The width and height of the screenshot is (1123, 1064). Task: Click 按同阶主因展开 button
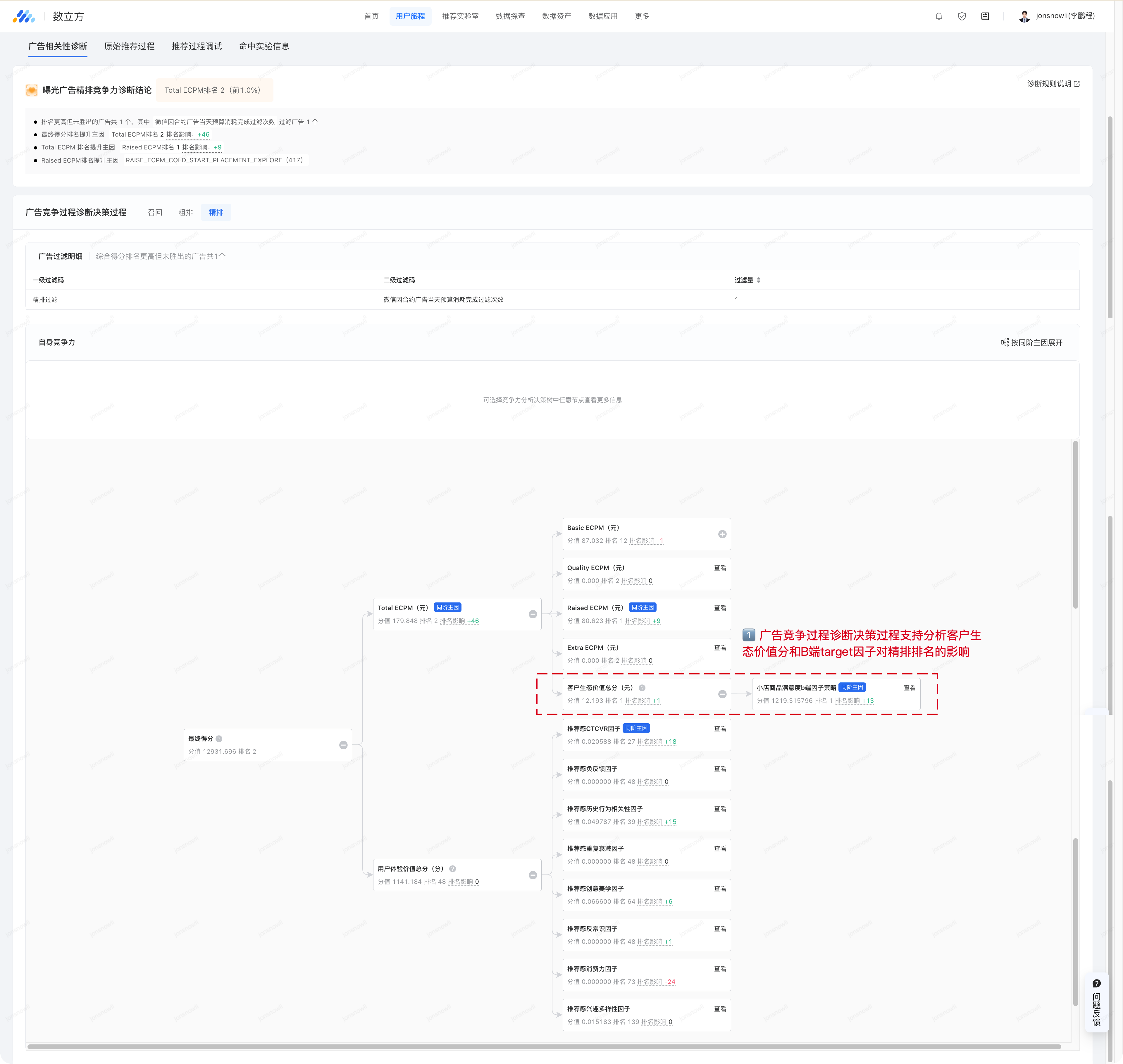(1031, 342)
